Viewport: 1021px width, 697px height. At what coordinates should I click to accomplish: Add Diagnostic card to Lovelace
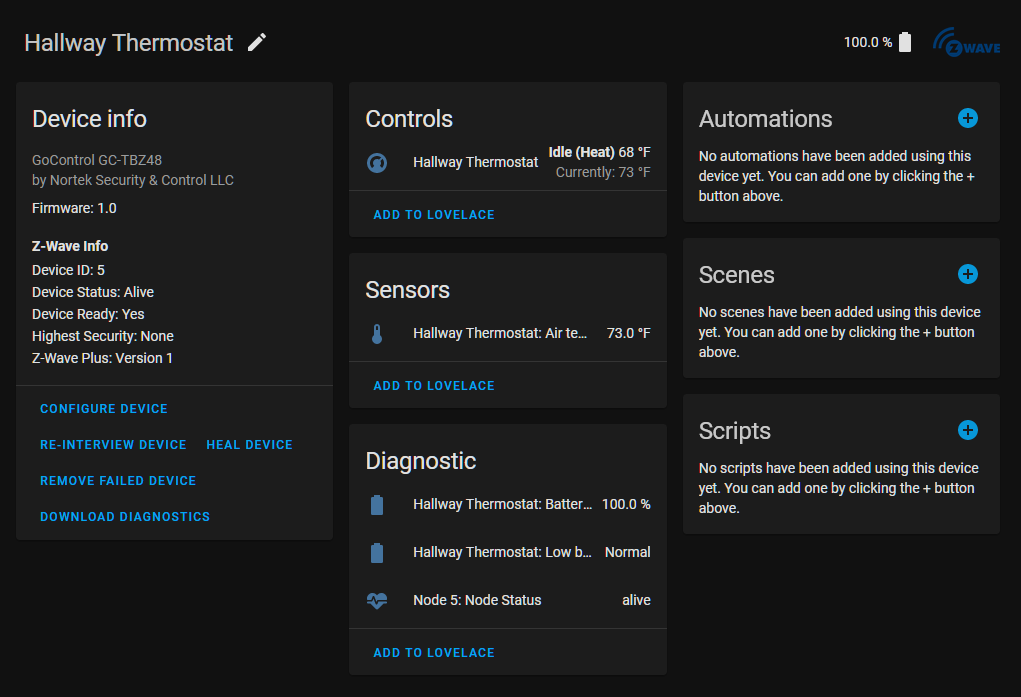pyautogui.click(x=434, y=653)
